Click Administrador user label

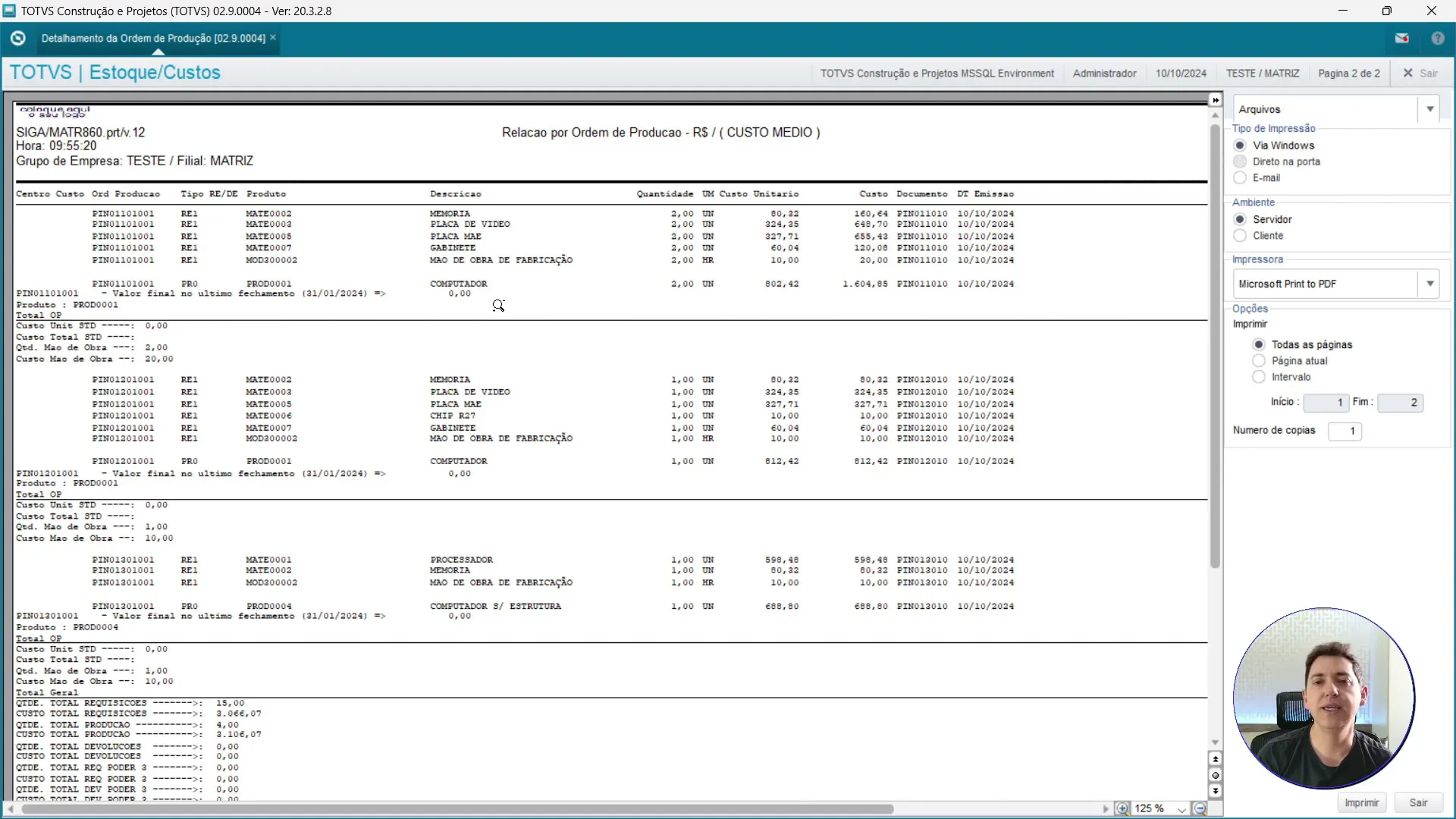tap(1104, 74)
